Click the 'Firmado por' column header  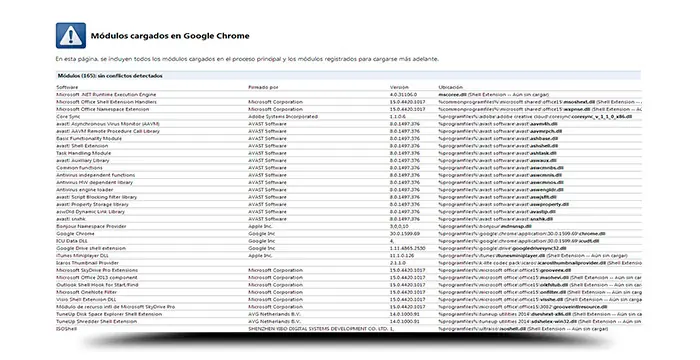tap(263, 88)
